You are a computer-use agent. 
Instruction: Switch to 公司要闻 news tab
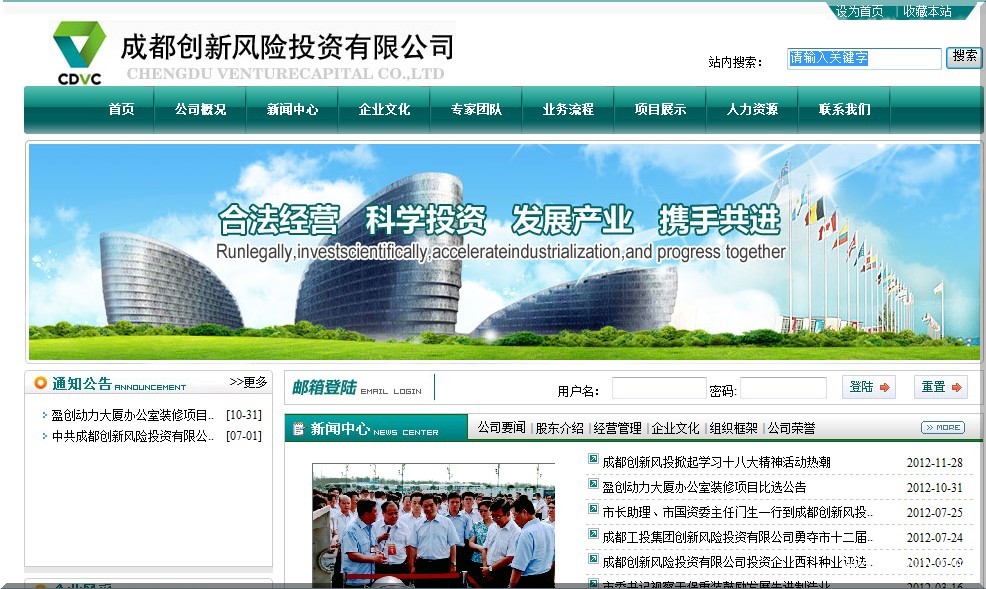click(x=501, y=427)
